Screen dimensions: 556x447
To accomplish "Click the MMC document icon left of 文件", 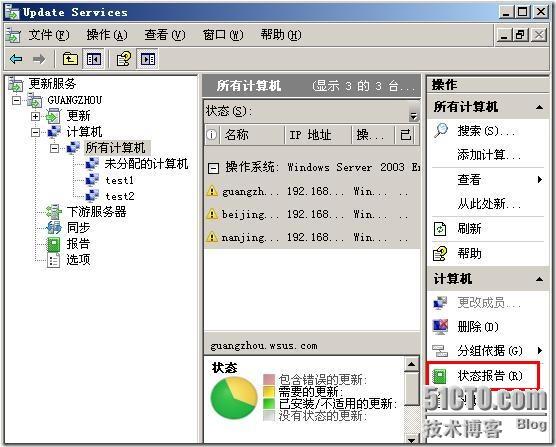I will (x=13, y=35).
